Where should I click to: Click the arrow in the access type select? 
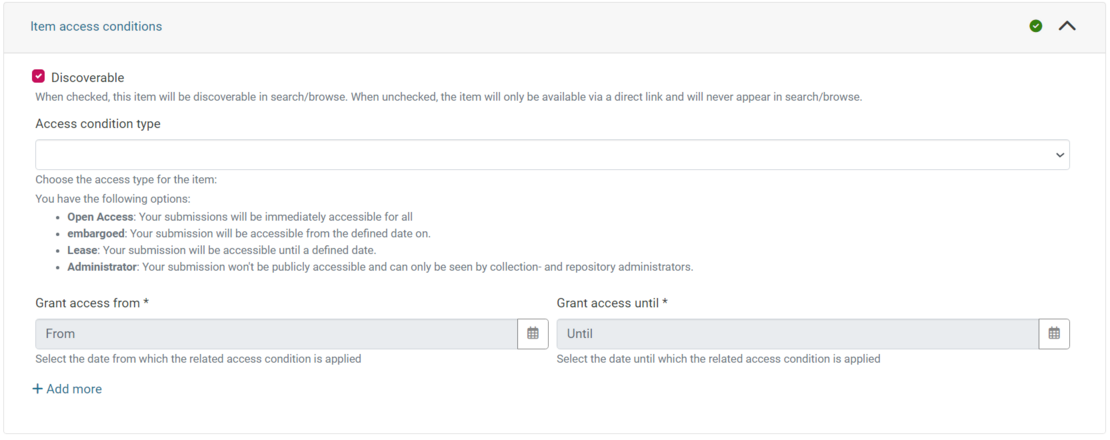point(1059,155)
